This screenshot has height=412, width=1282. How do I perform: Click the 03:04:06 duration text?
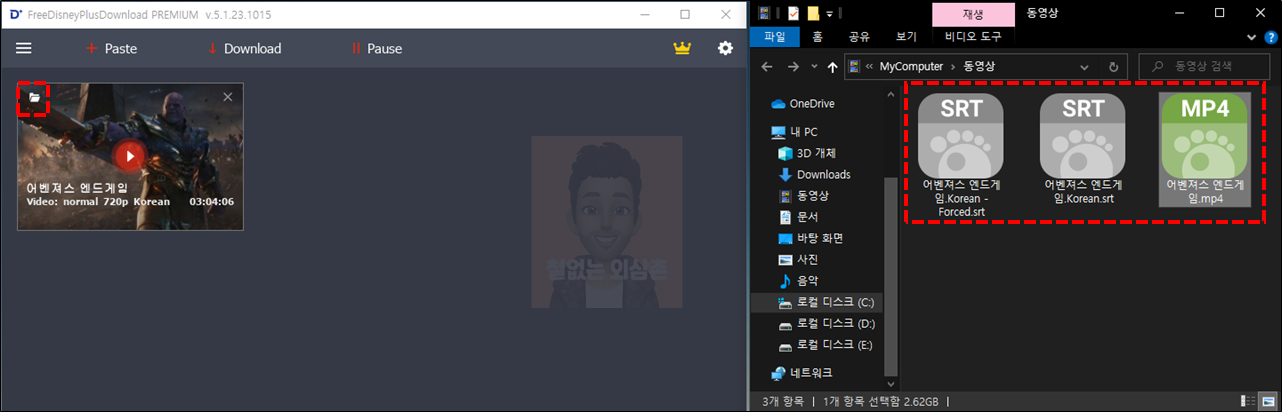click(212, 202)
